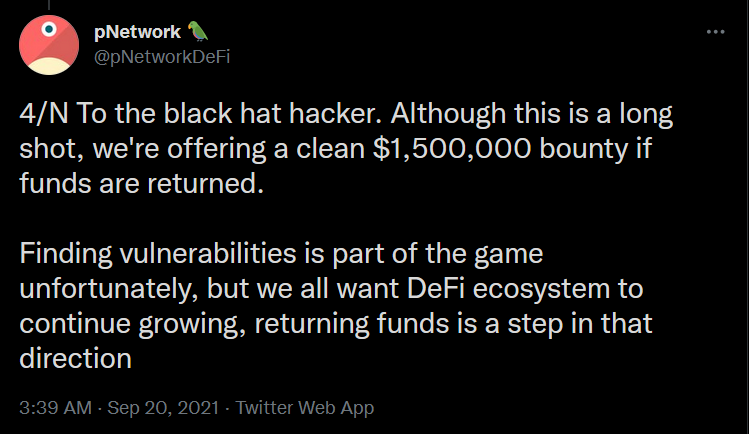Click the pNetwork round profile avatar
Viewport: 749px width, 434px height.
tap(49, 44)
